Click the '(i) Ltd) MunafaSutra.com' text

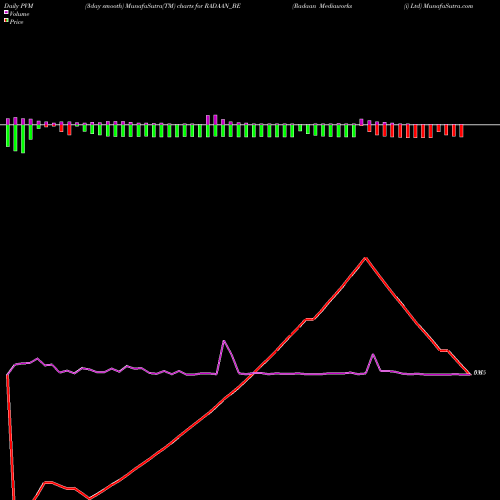tap(438, 6)
